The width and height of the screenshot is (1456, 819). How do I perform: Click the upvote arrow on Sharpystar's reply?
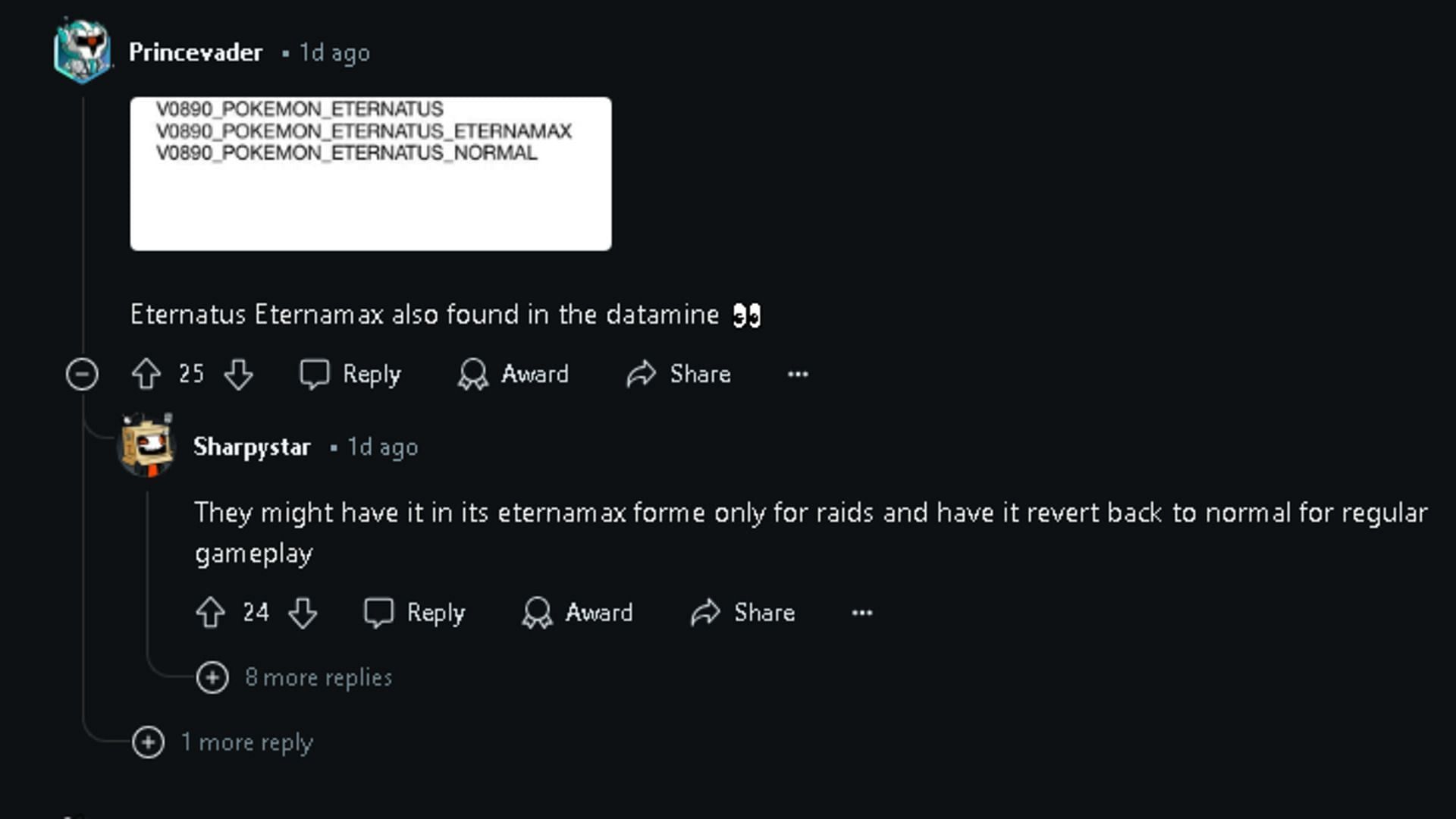coord(211,612)
